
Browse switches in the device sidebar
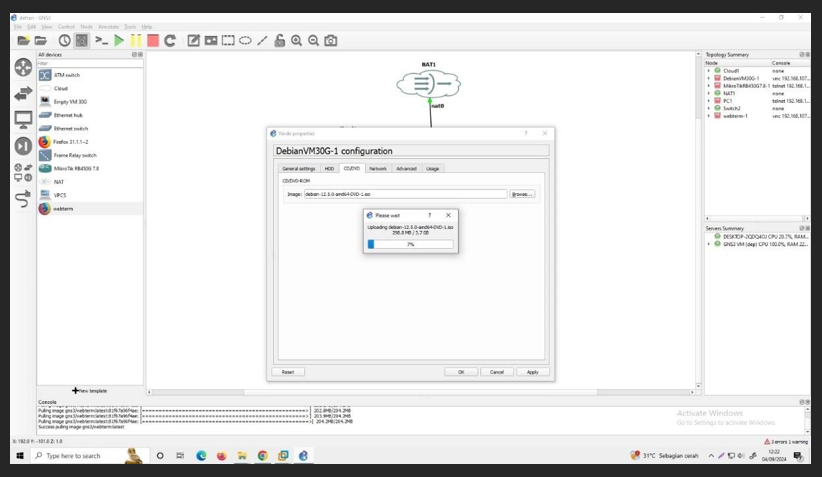click(x=23, y=94)
